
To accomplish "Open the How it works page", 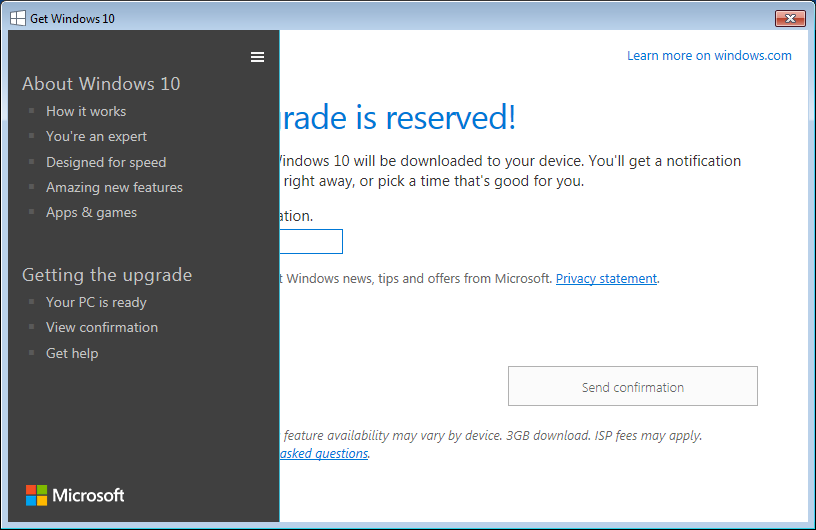I will (x=86, y=111).
